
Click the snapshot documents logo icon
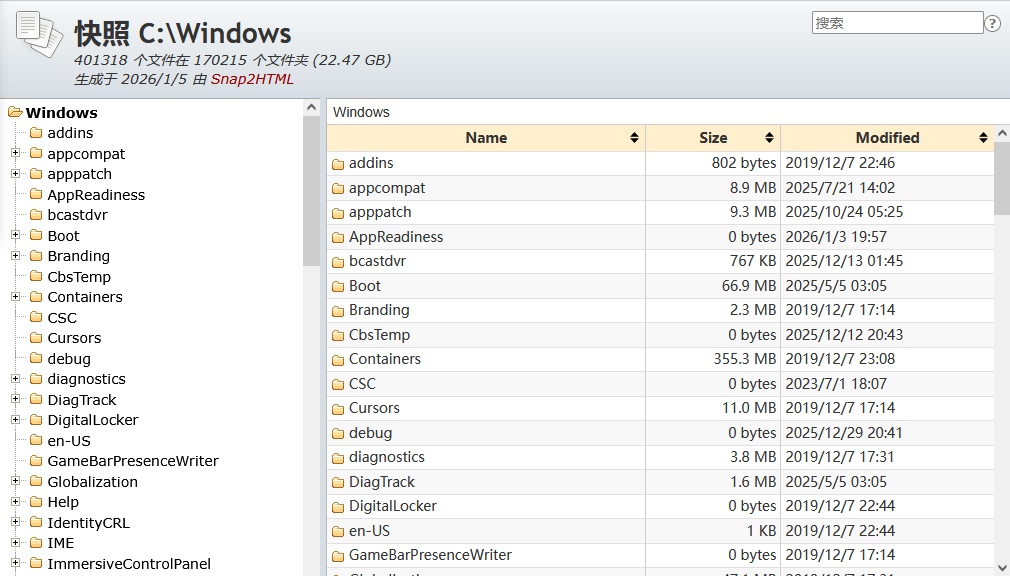pyautogui.click(x=39, y=35)
